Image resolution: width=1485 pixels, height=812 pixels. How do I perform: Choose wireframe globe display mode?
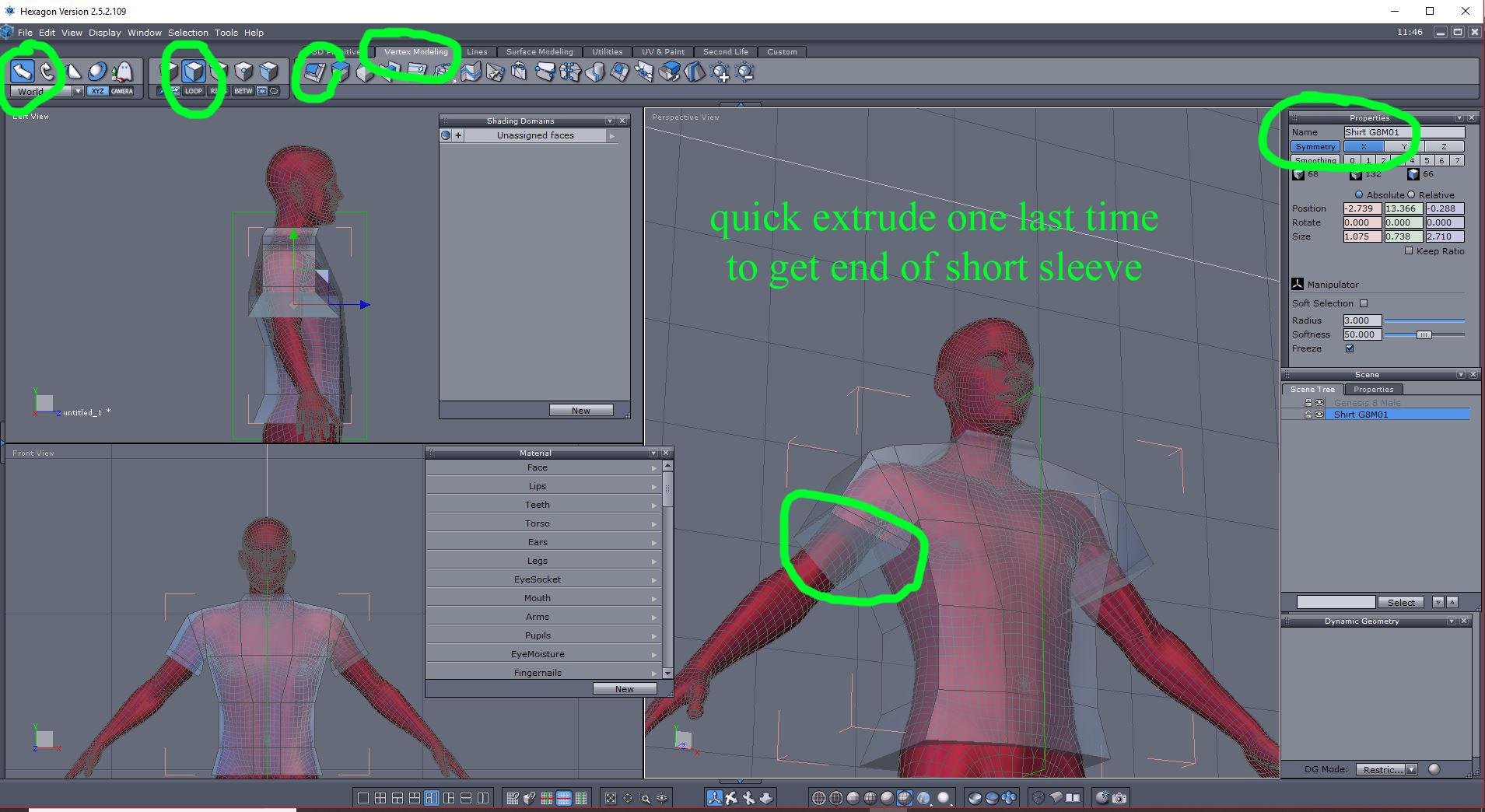coord(819,798)
